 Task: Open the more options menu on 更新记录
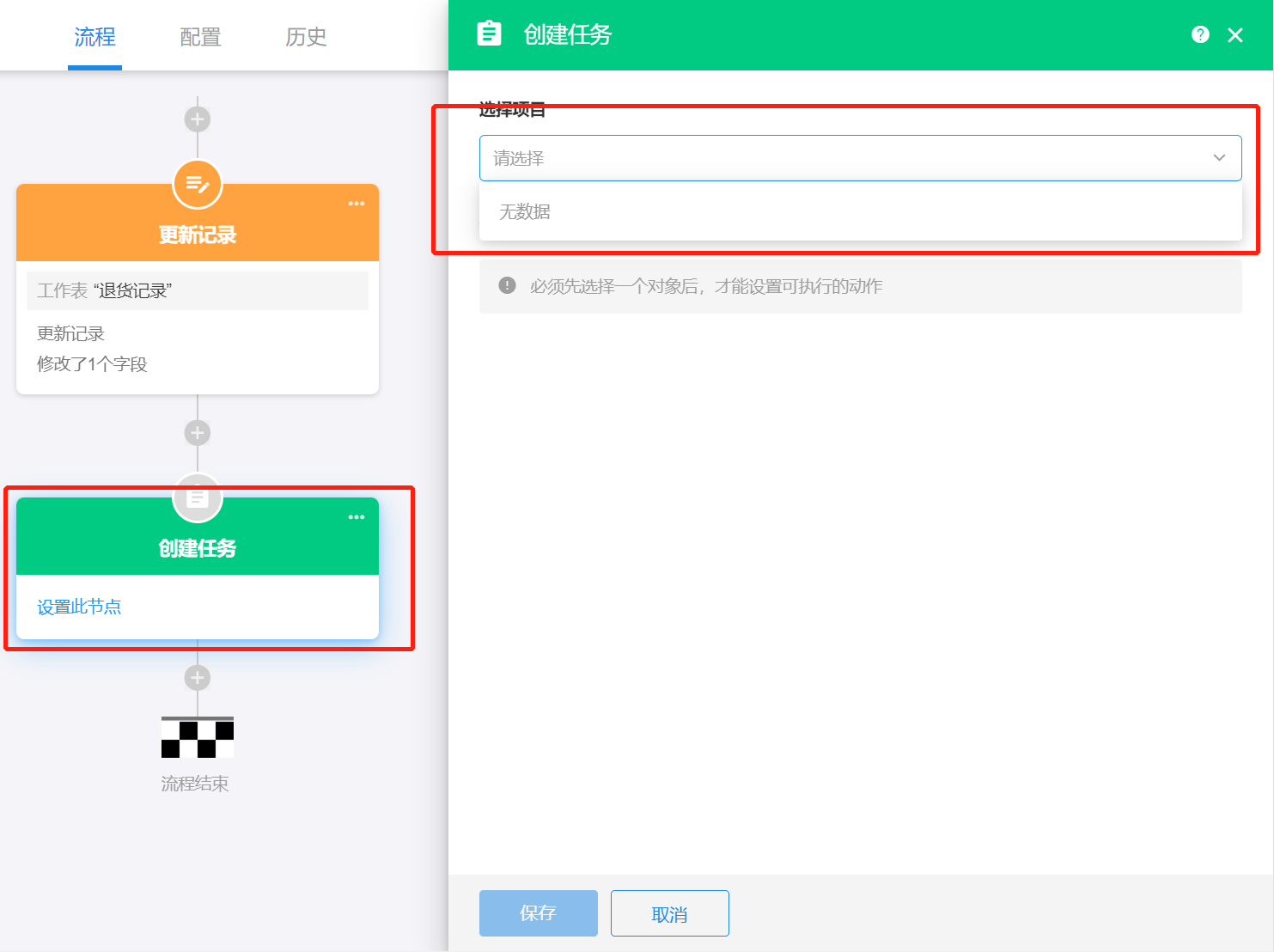[357, 203]
